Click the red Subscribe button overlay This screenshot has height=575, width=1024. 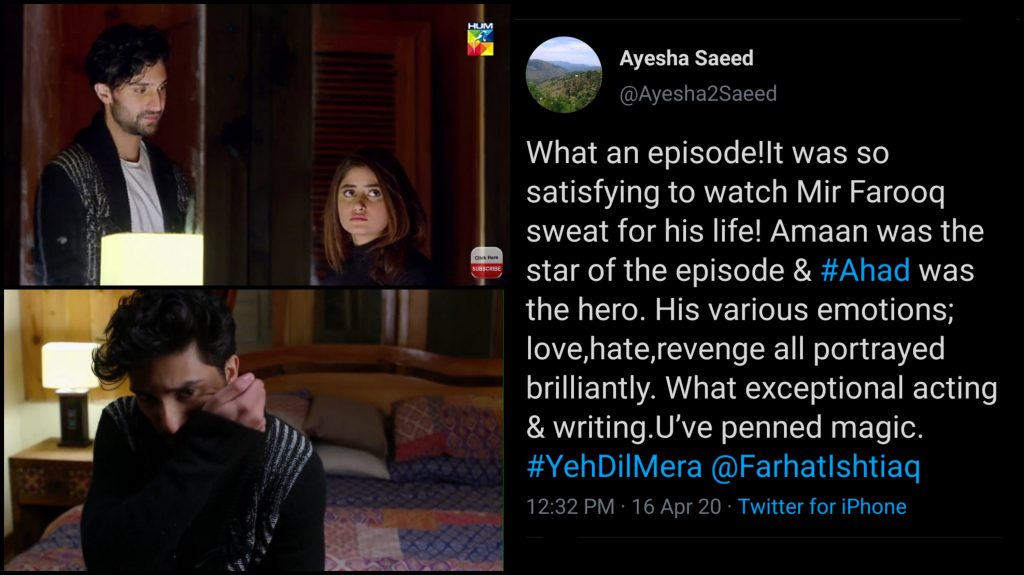[x=487, y=263]
